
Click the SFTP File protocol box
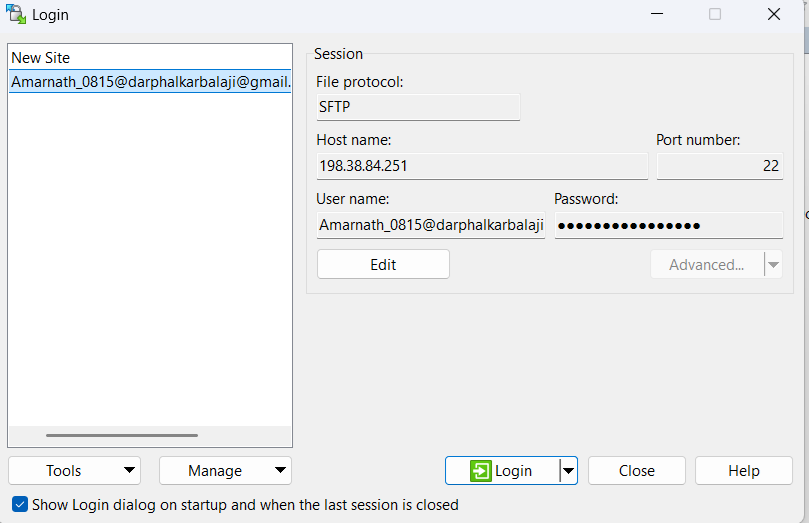click(x=418, y=107)
